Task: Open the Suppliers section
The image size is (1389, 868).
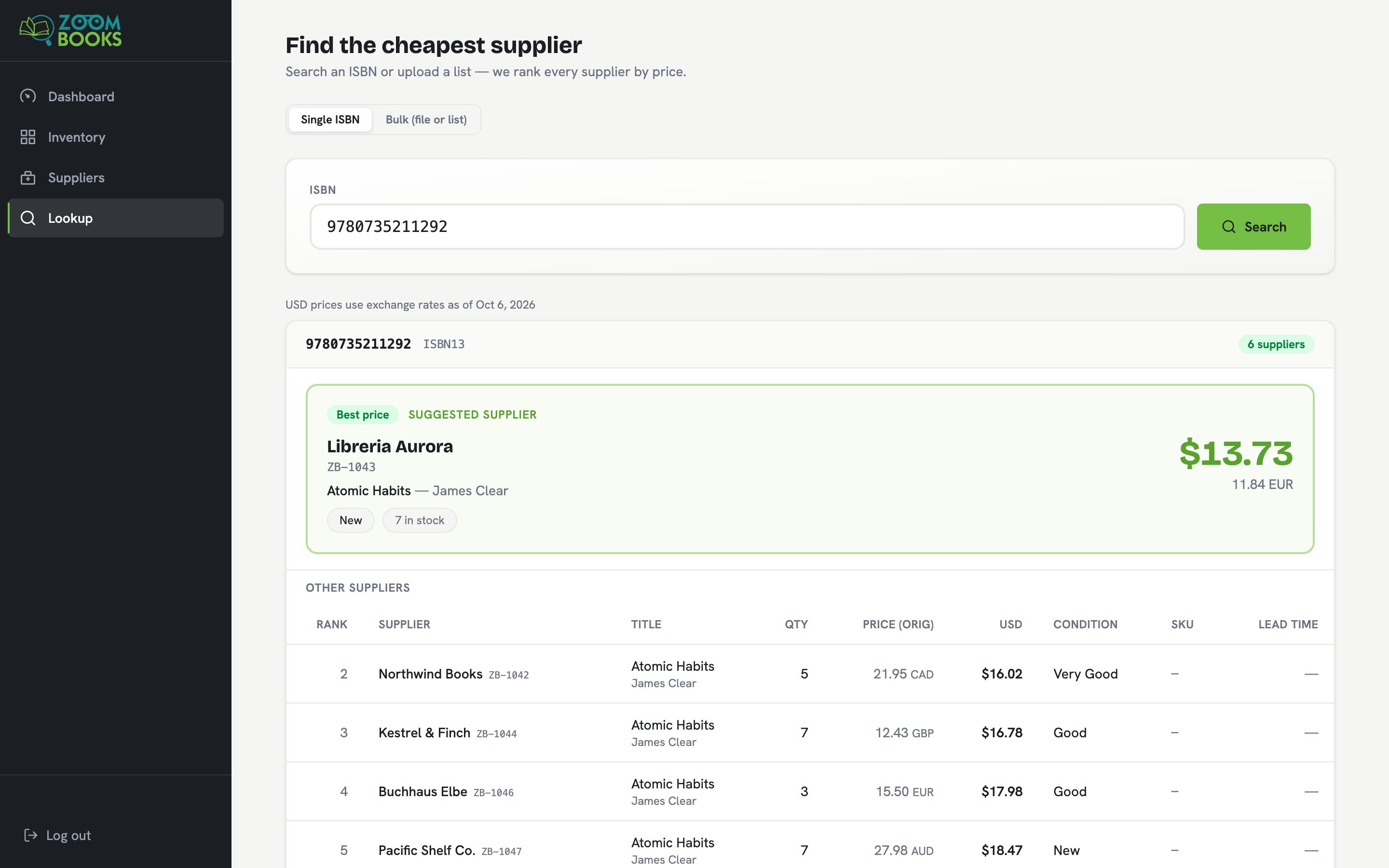Action: 115,177
